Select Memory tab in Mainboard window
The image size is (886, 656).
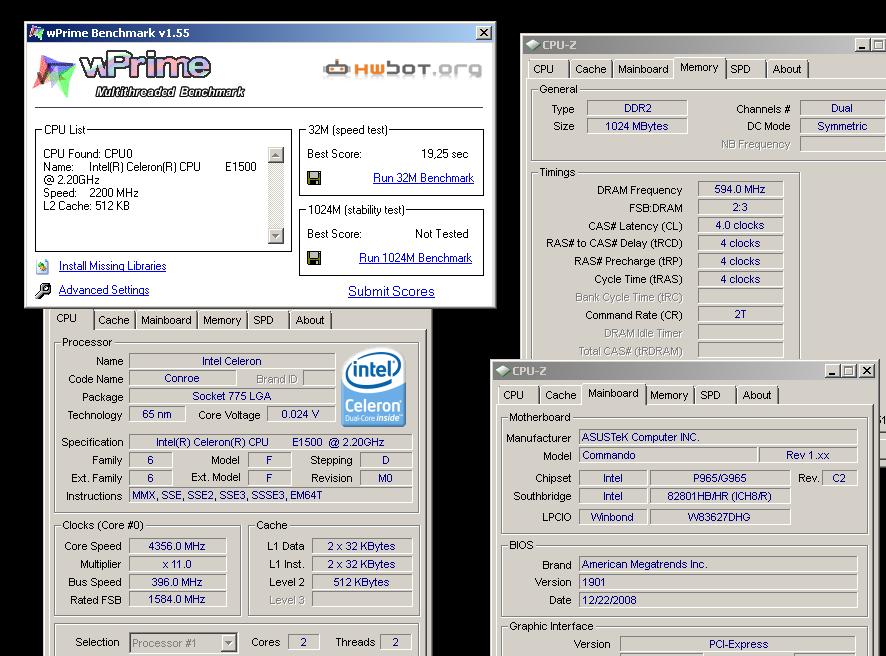click(669, 395)
